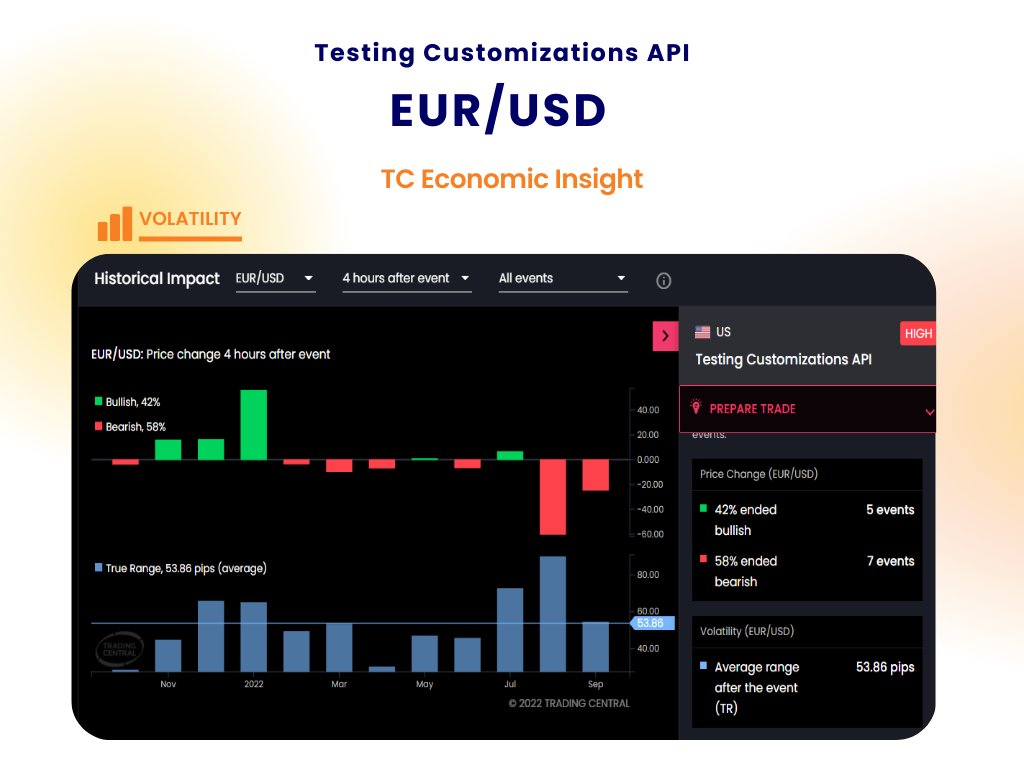Viewport: 1024px width, 768px height.
Task: Click the Historical Impact title
Action: click(x=157, y=279)
